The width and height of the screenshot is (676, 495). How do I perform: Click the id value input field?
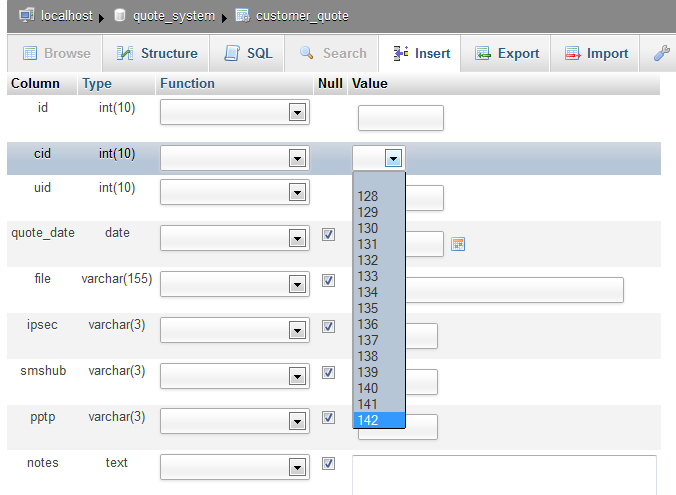pyautogui.click(x=400, y=118)
